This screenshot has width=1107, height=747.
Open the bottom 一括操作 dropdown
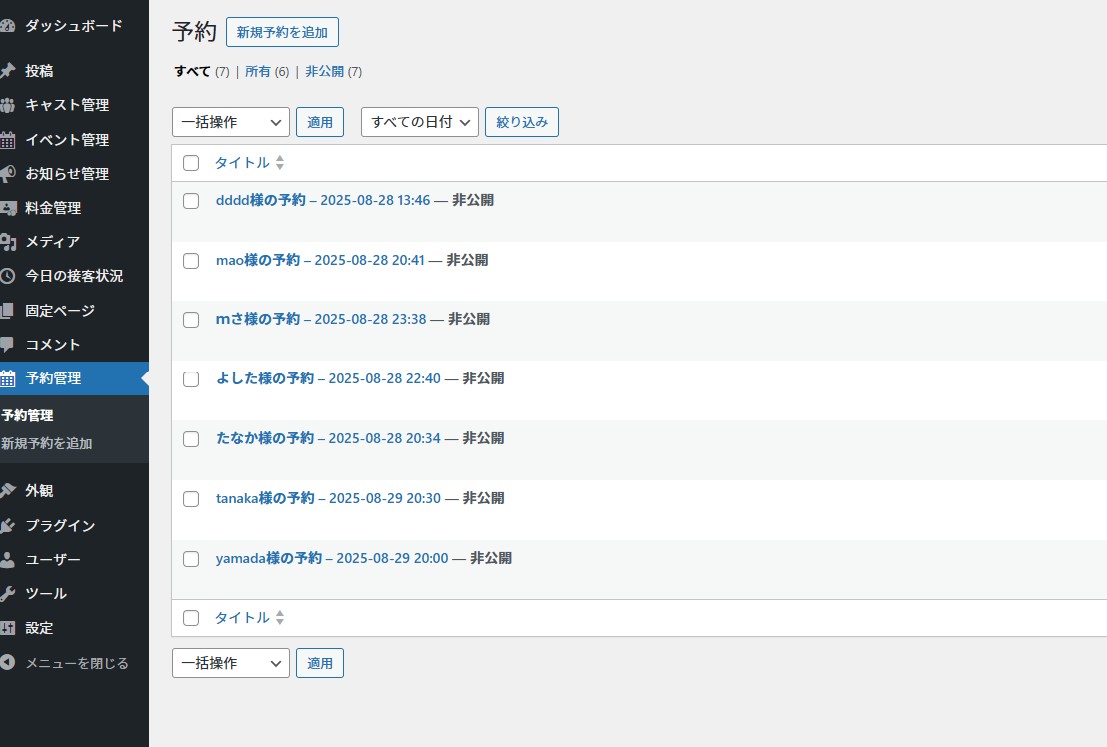pos(230,663)
